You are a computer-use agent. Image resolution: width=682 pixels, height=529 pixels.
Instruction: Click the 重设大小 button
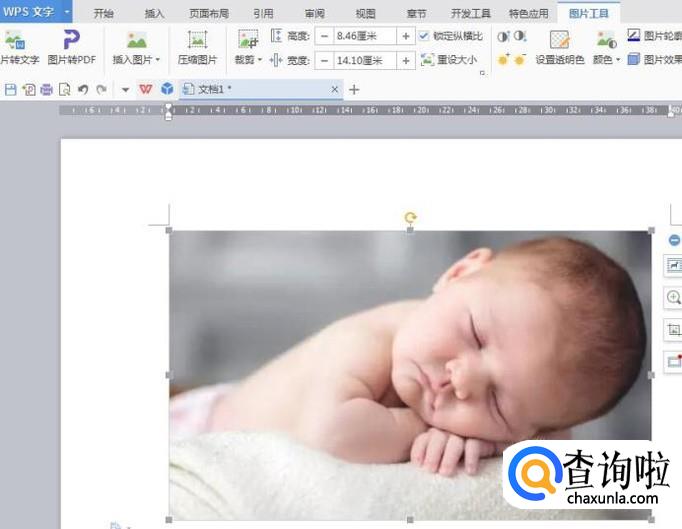point(450,60)
